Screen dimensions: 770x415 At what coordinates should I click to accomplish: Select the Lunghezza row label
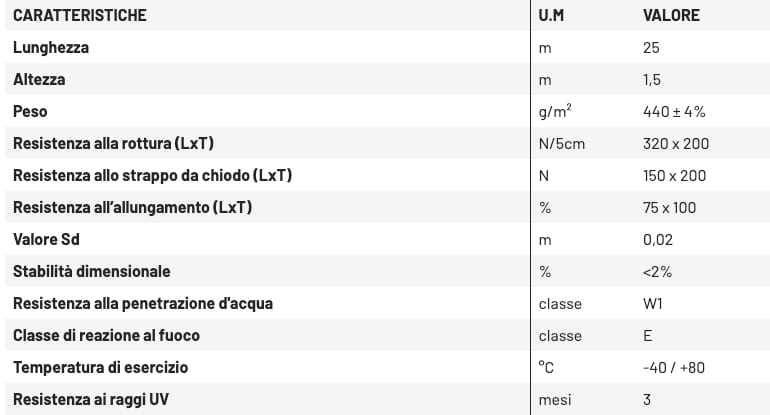coord(51,47)
